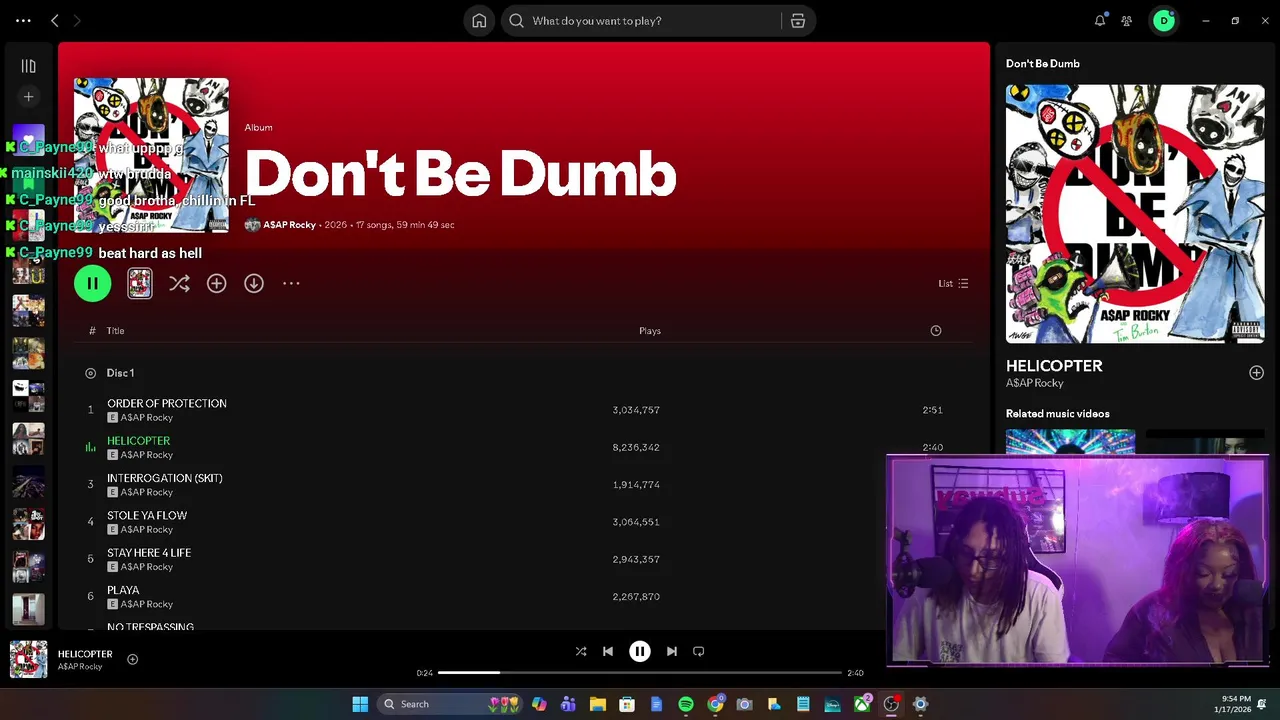Toggle repeat mode
The image size is (1280, 720).
[699, 651]
